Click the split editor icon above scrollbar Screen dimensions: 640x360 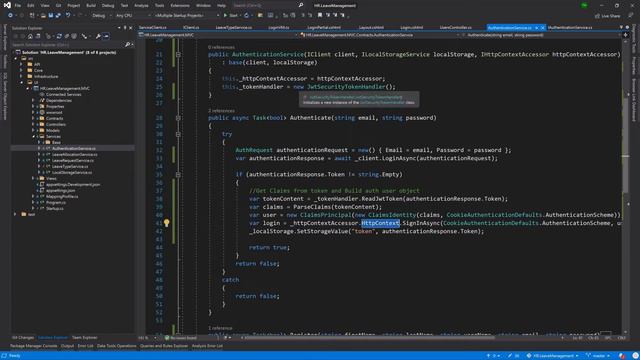point(625,35)
